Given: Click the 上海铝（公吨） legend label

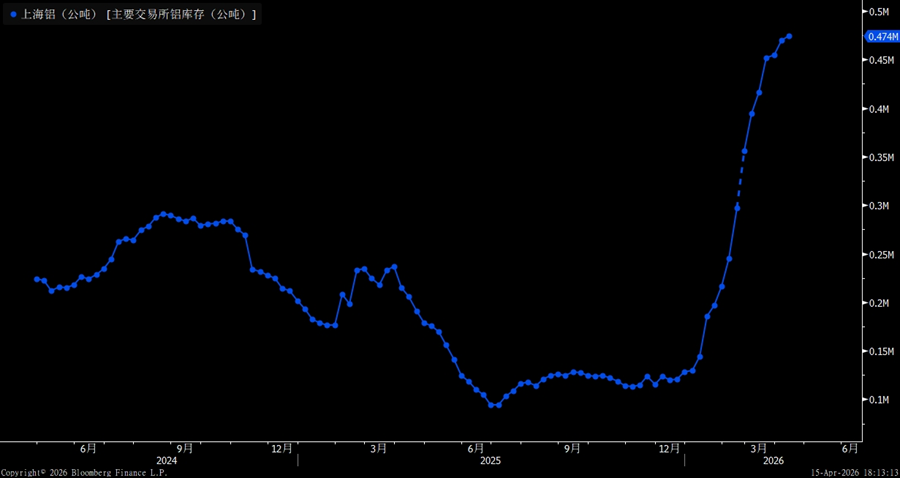Looking at the screenshot, I should click(x=59, y=15).
